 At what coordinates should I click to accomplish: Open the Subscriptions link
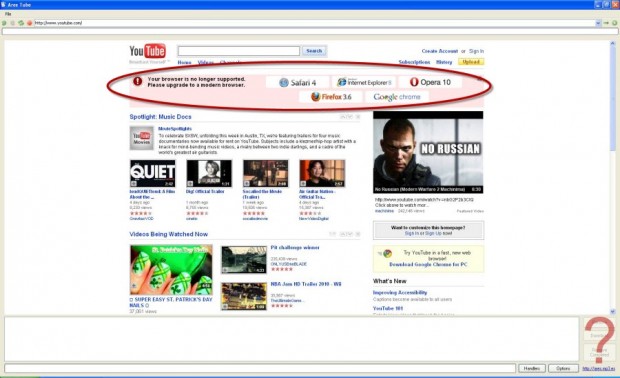(x=414, y=62)
